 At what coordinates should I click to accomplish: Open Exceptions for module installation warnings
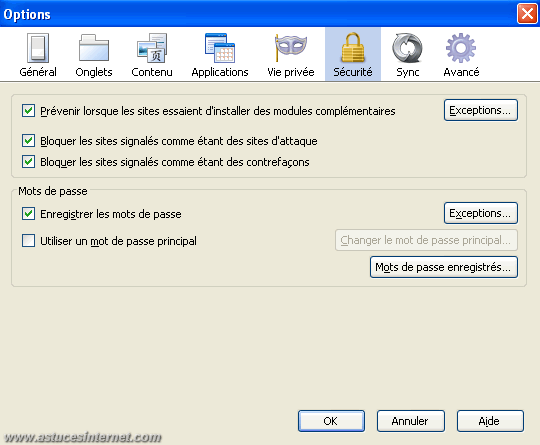(x=481, y=110)
